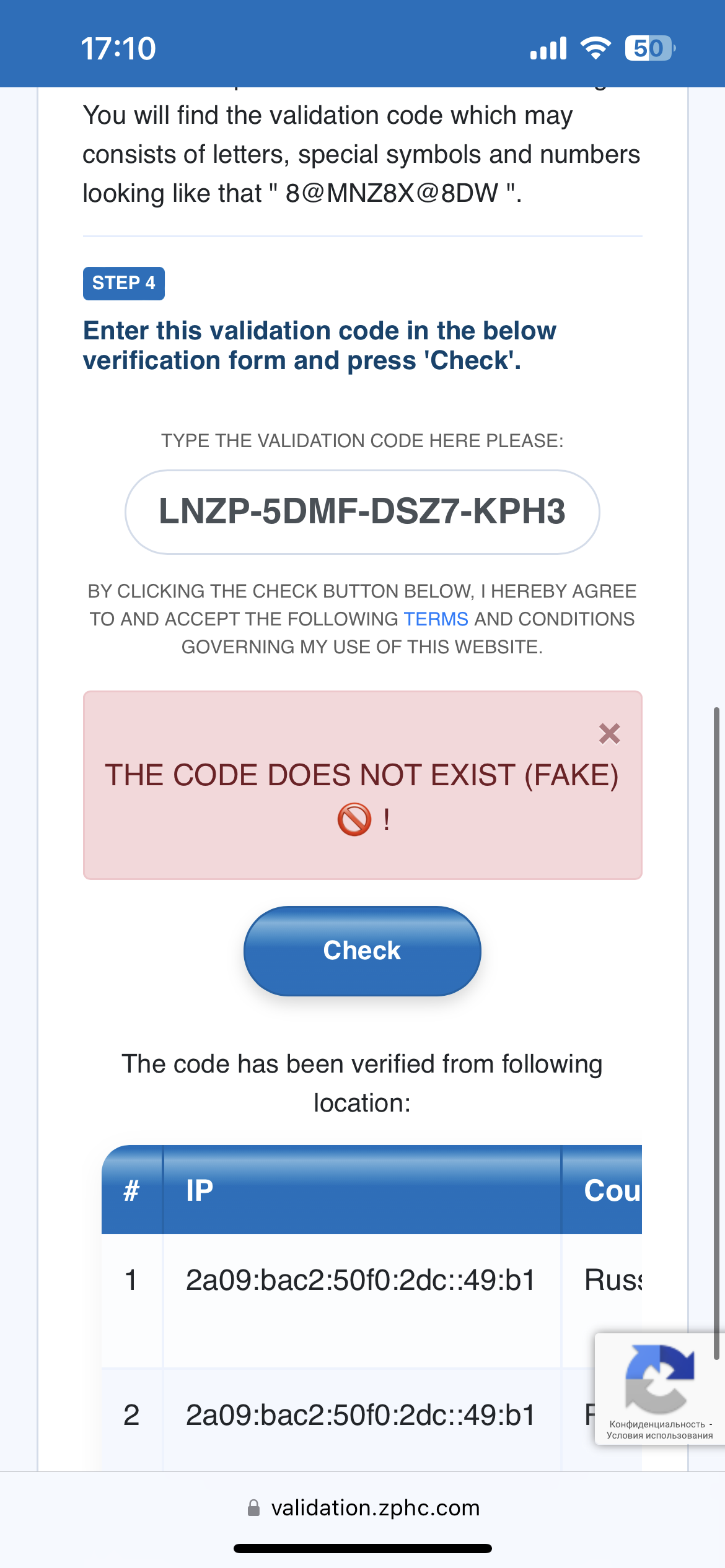Click the # column header
The width and height of the screenshot is (725, 1568).
click(x=131, y=1190)
